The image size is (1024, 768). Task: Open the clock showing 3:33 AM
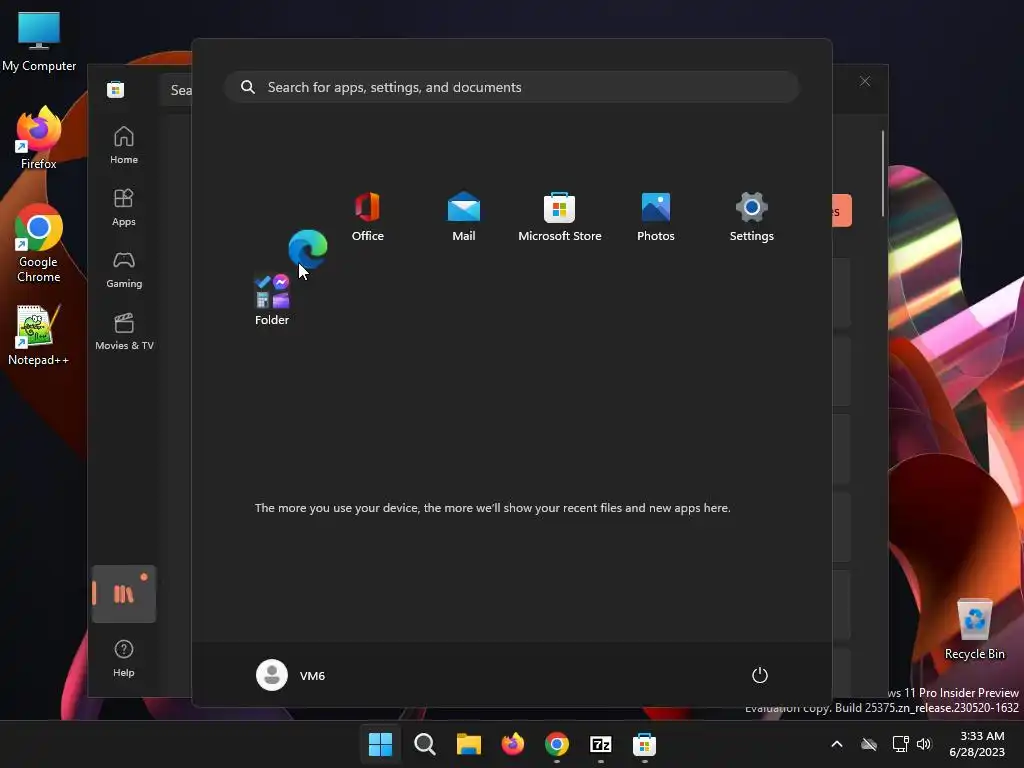point(977,744)
